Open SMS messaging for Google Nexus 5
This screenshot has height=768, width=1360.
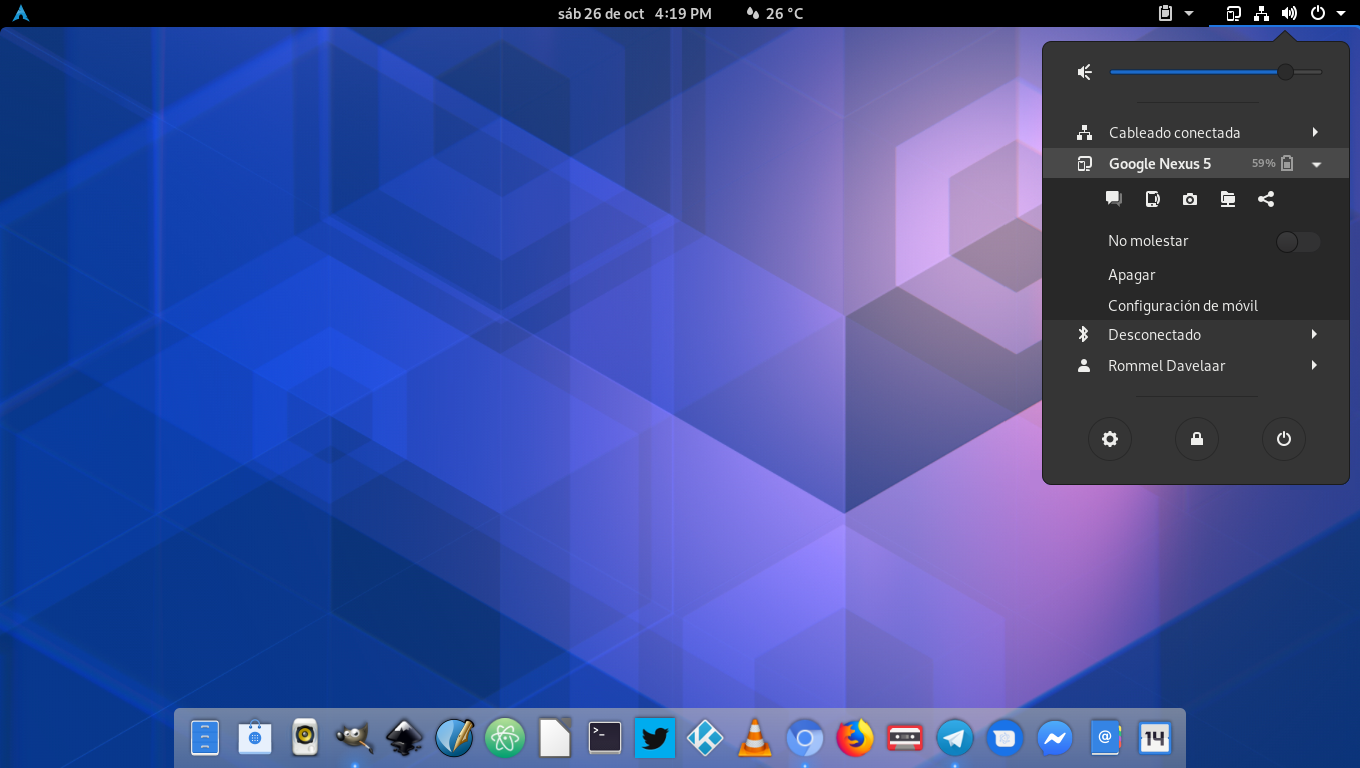click(1113, 199)
